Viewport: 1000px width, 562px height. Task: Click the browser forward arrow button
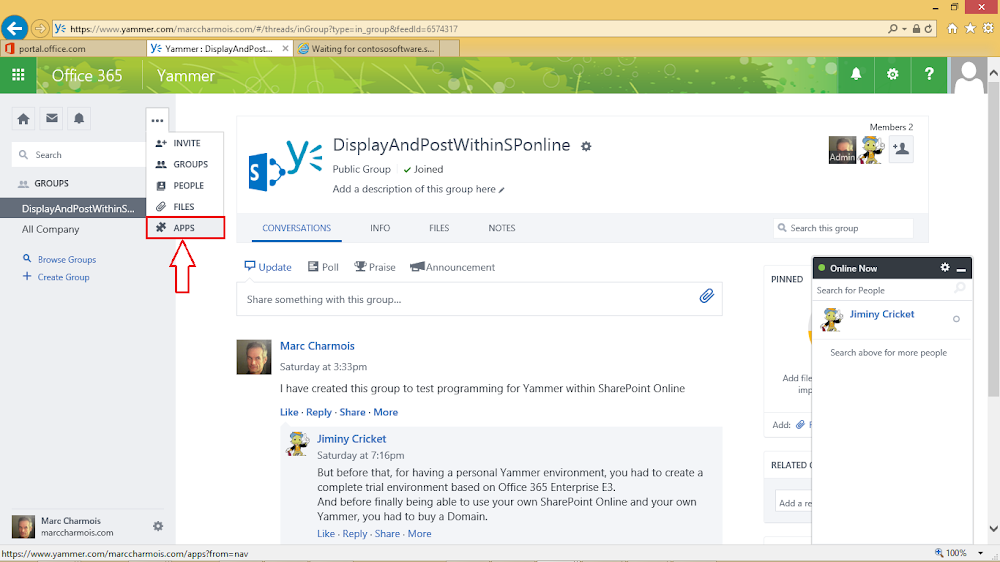tap(40, 29)
